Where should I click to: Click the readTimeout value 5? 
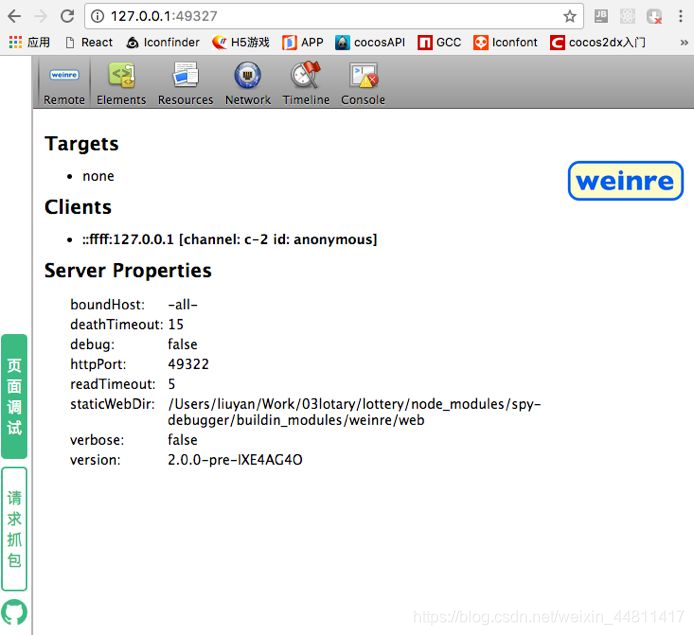pos(172,384)
